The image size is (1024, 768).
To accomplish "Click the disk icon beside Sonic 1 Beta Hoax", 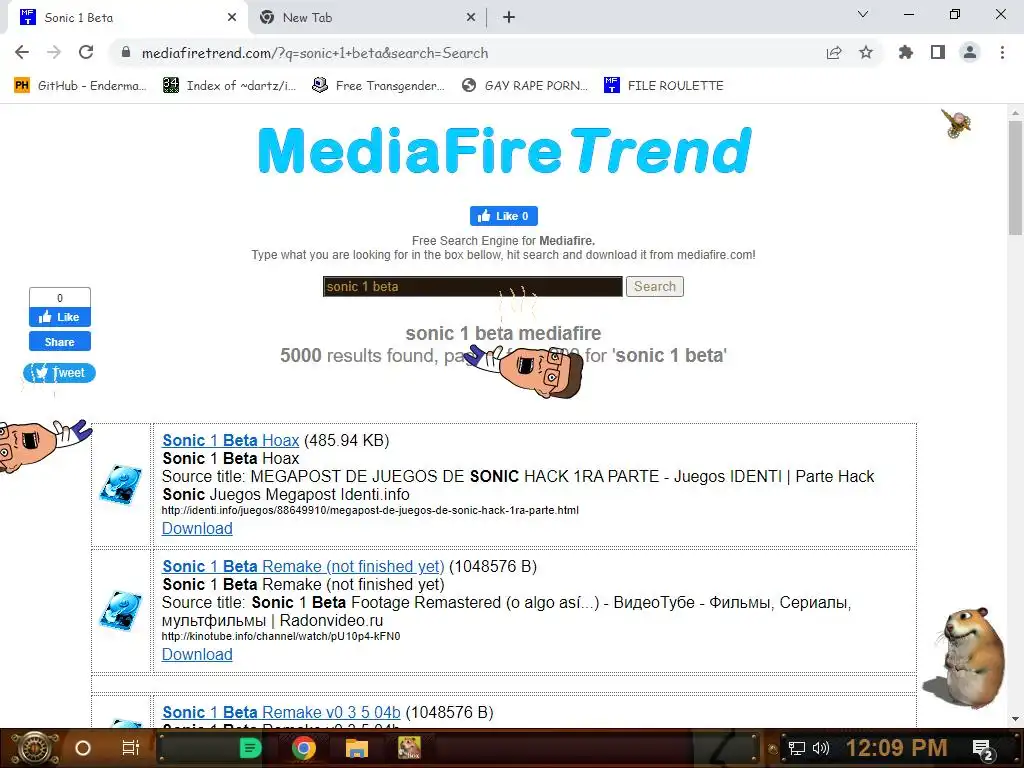I will pyautogui.click(x=121, y=485).
